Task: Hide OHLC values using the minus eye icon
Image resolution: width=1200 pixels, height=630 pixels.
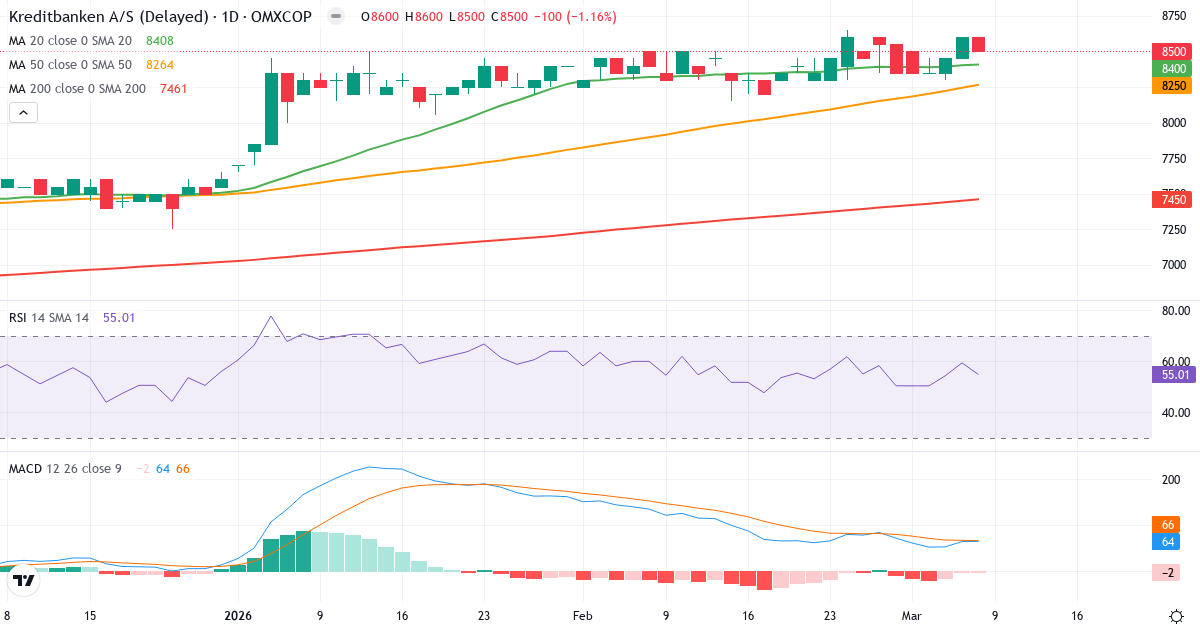Action: point(335,17)
